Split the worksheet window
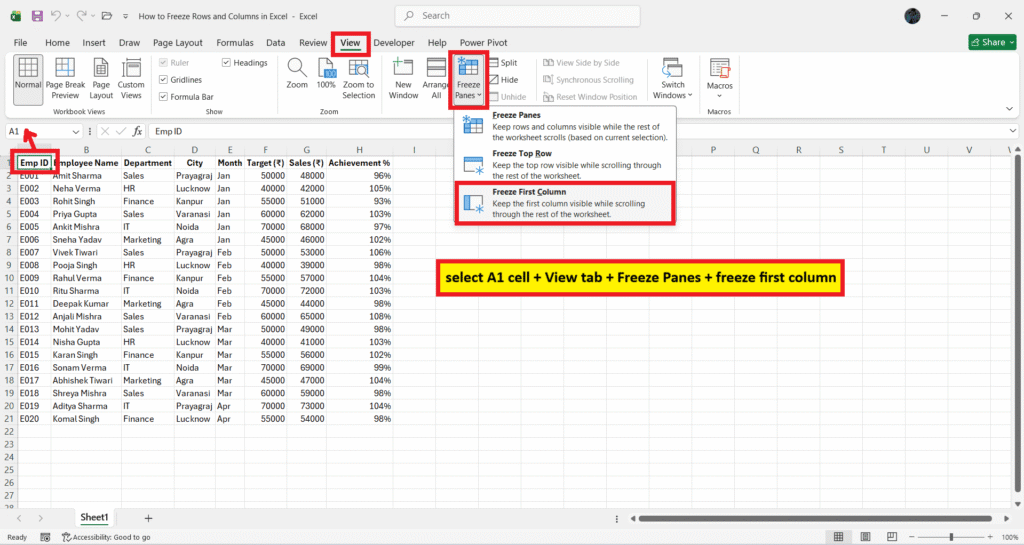 (x=503, y=63)
